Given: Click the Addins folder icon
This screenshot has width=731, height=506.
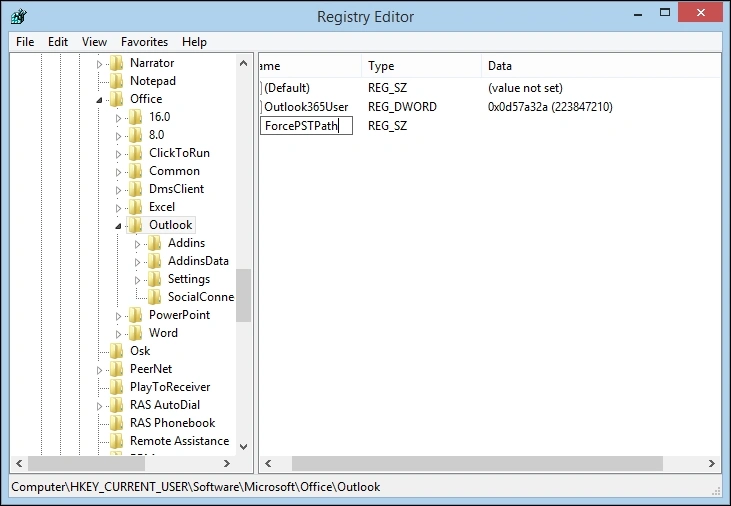Looking at the screenshot, I should pyautogui.click(x=154, y=243).
